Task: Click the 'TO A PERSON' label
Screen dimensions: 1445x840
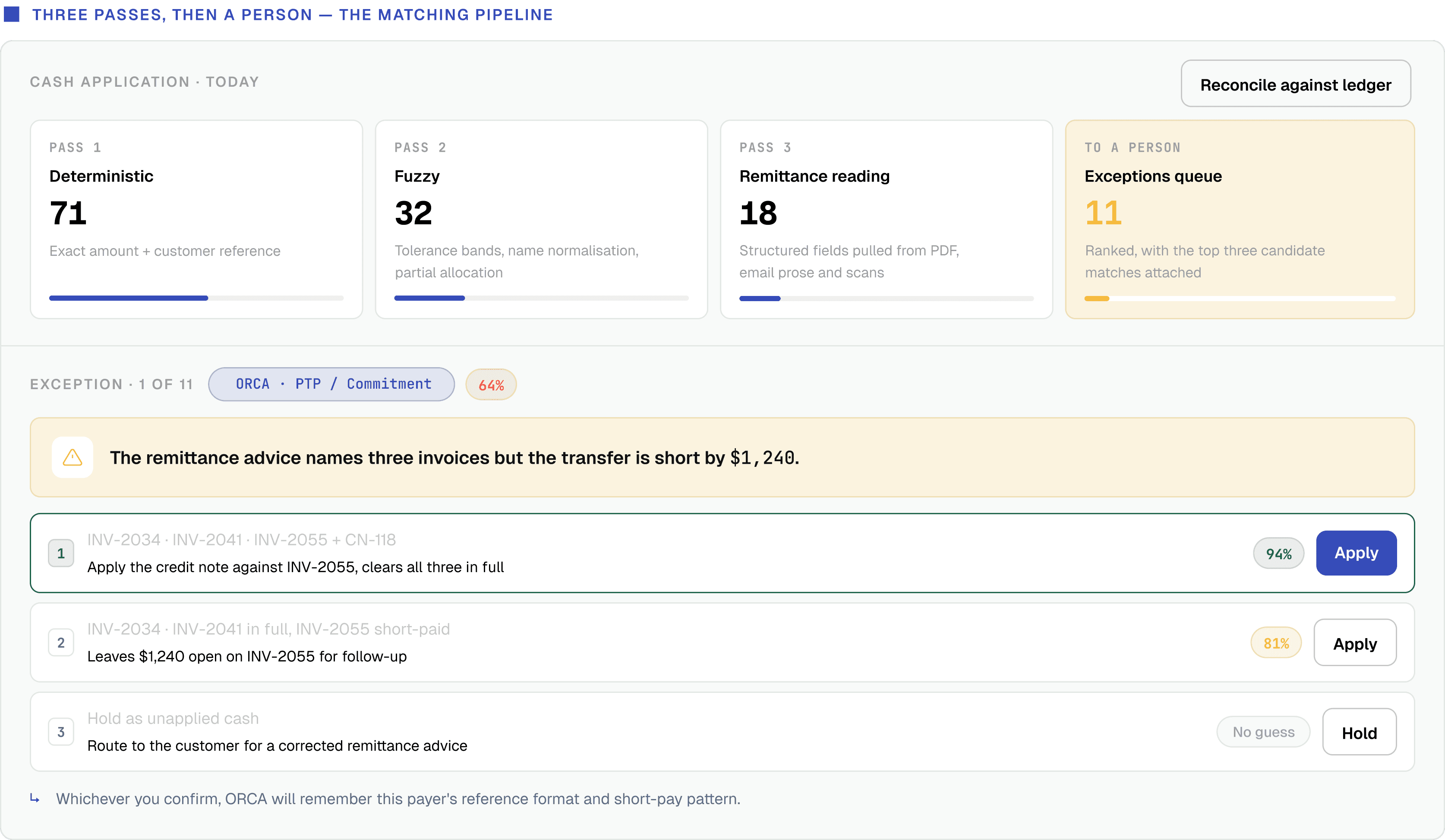Action: click(1133, 148)
